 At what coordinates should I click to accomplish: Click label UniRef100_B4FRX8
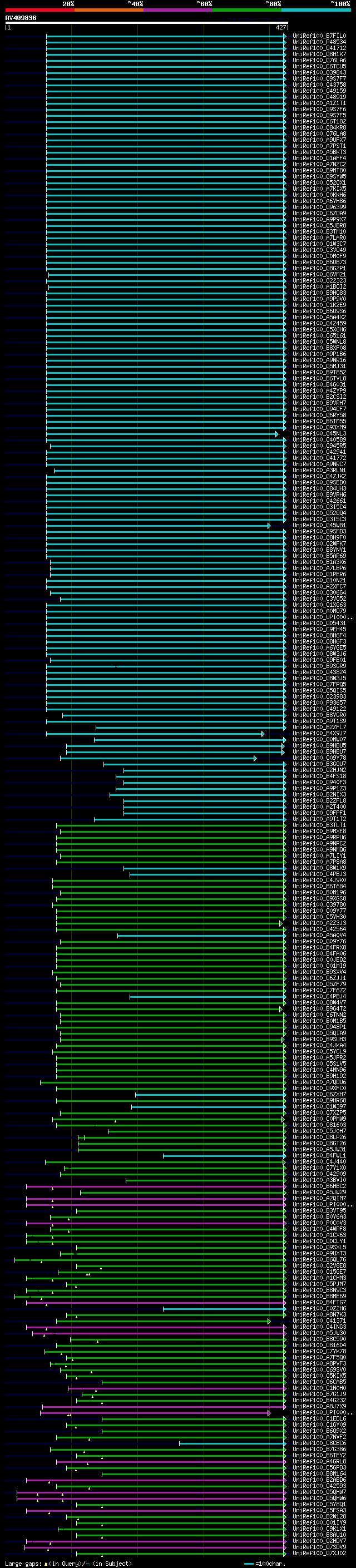(x=319, y=948)
